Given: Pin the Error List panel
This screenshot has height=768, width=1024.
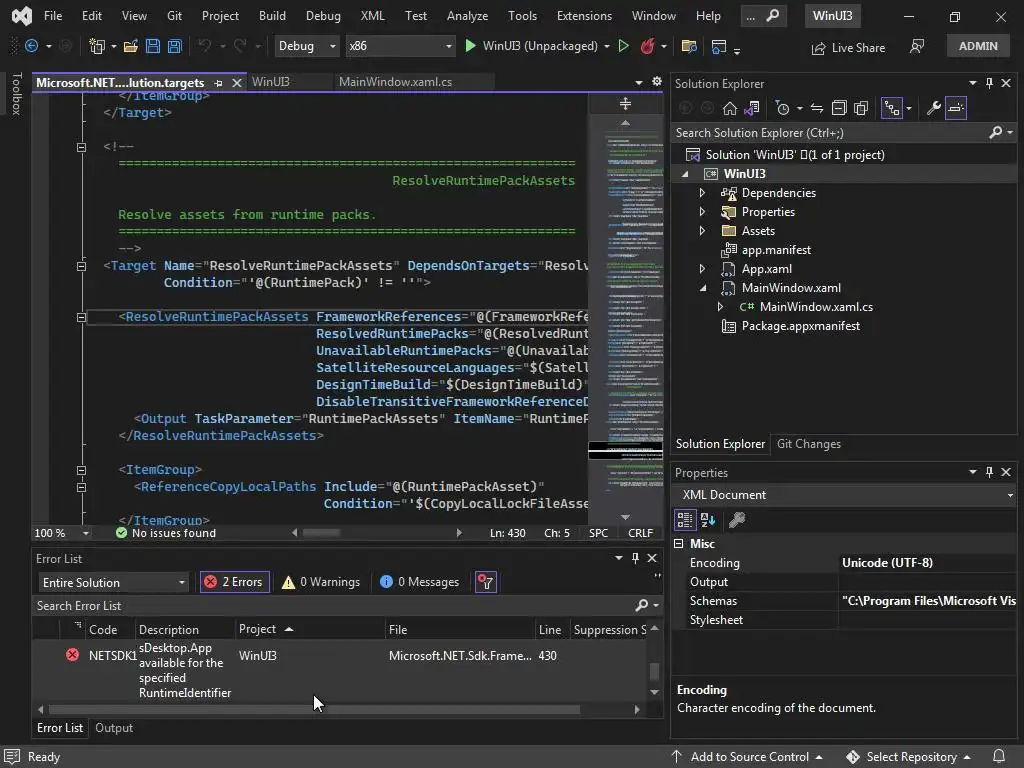Looking at the screenshot, I should 635,558.
